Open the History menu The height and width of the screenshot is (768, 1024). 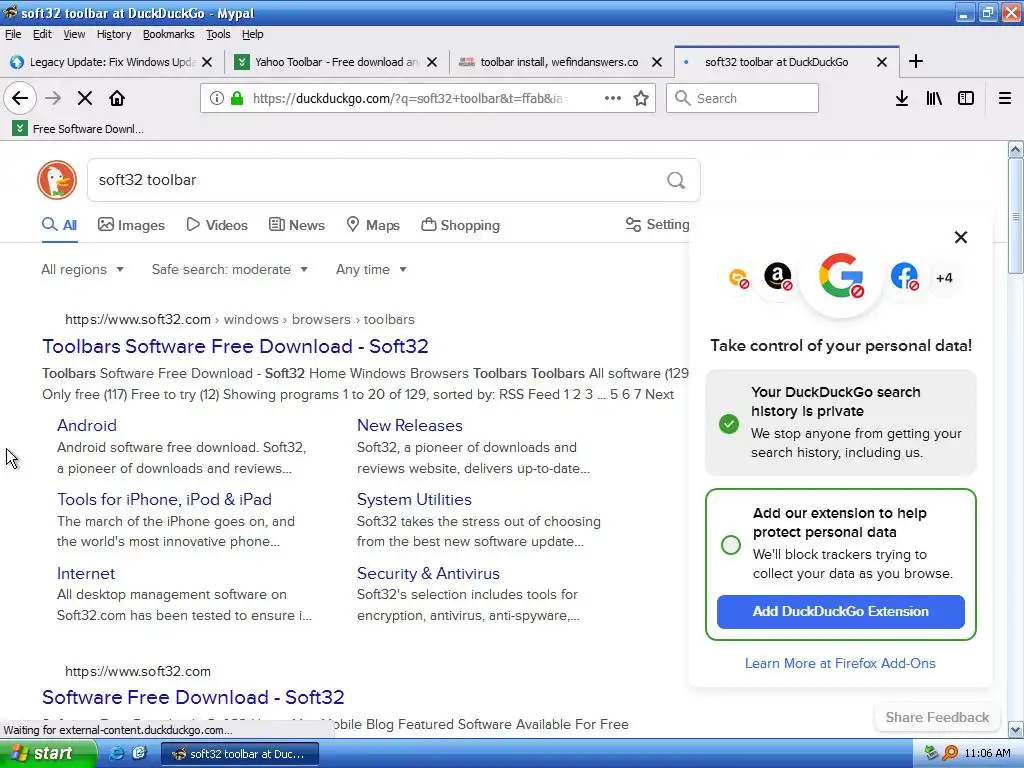coord(114,34)
